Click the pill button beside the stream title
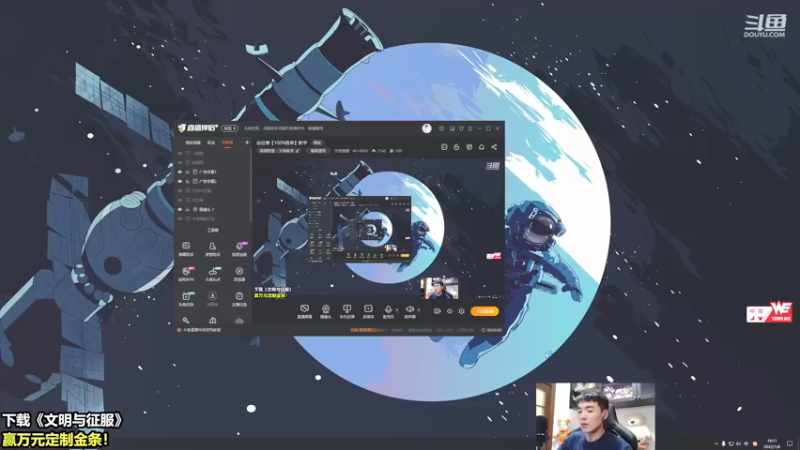Screen dimensions: 800x450 point(317,143)
